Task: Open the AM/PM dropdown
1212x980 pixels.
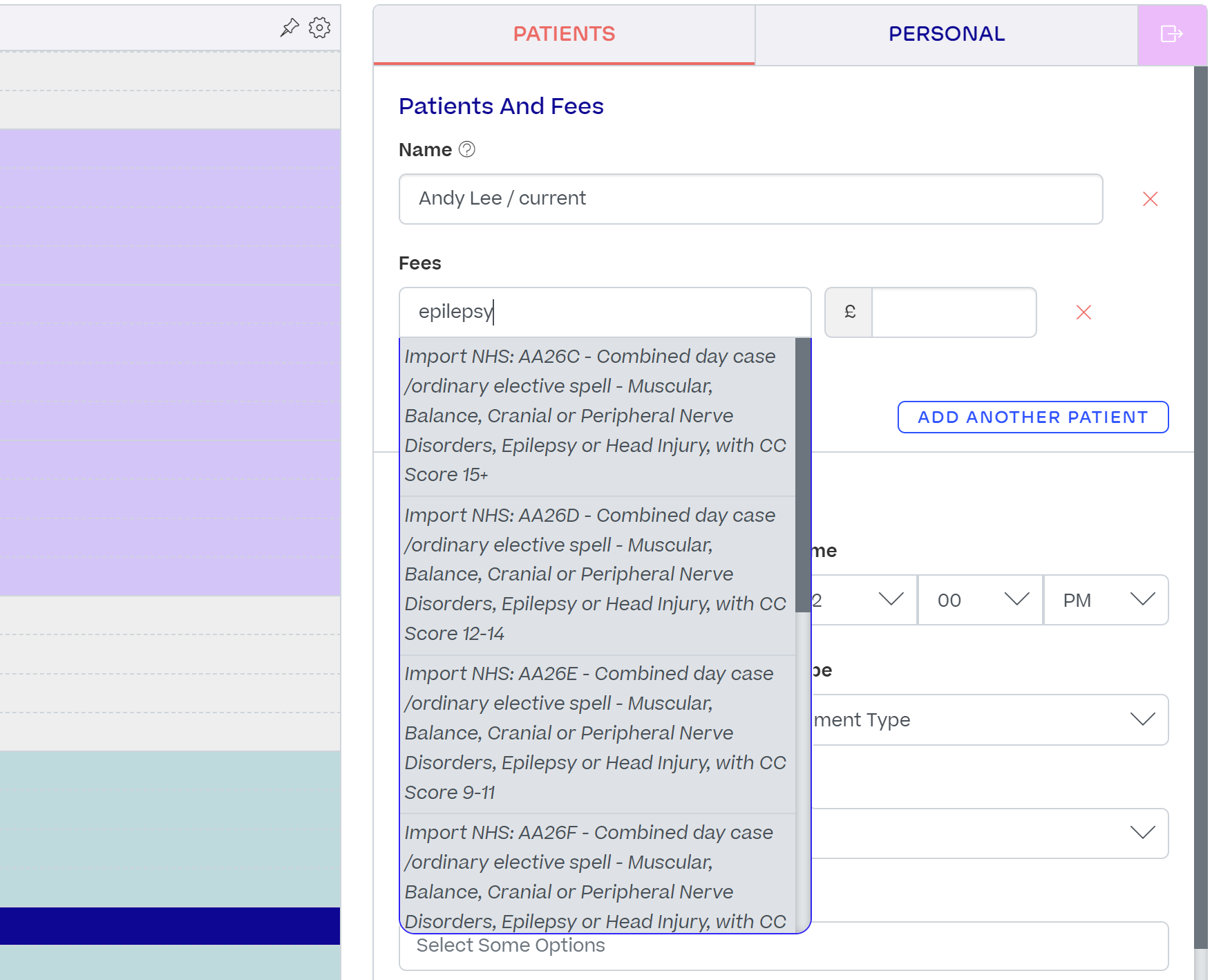Action: tap(1106, 600)
